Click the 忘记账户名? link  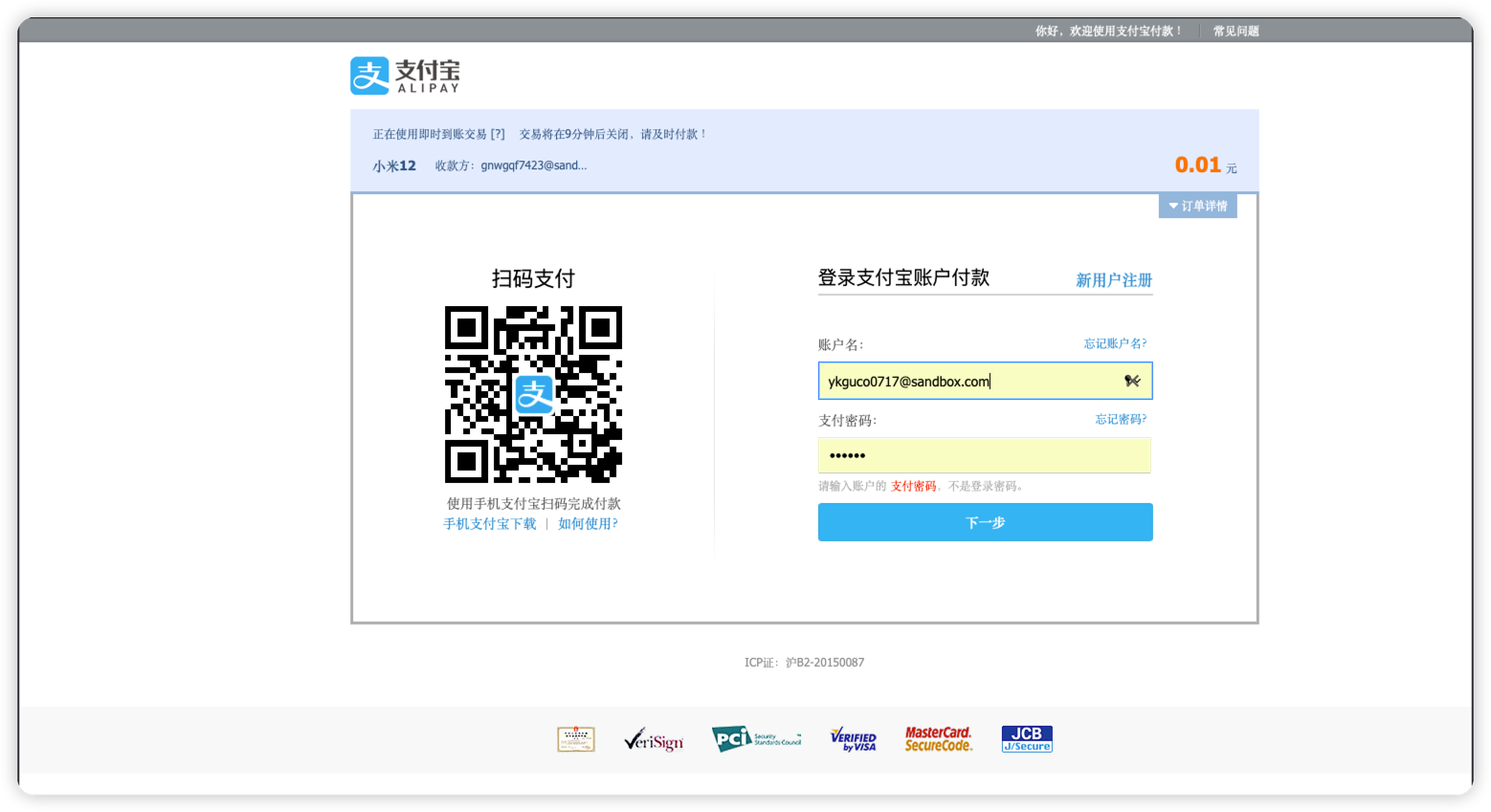(x=1115, y=343)
